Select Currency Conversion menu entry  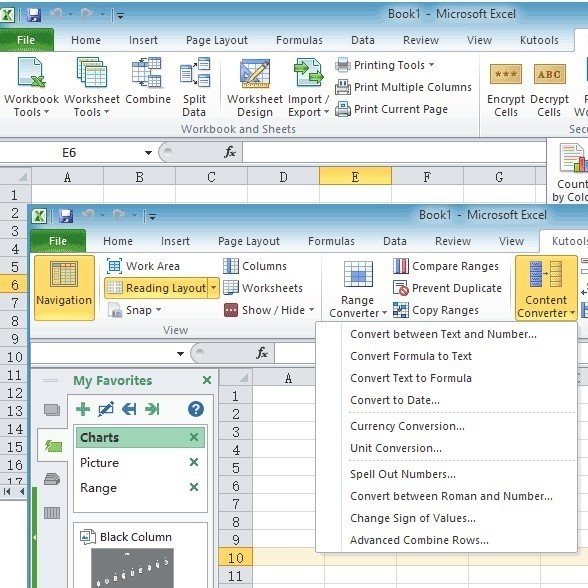coord(446,426)
